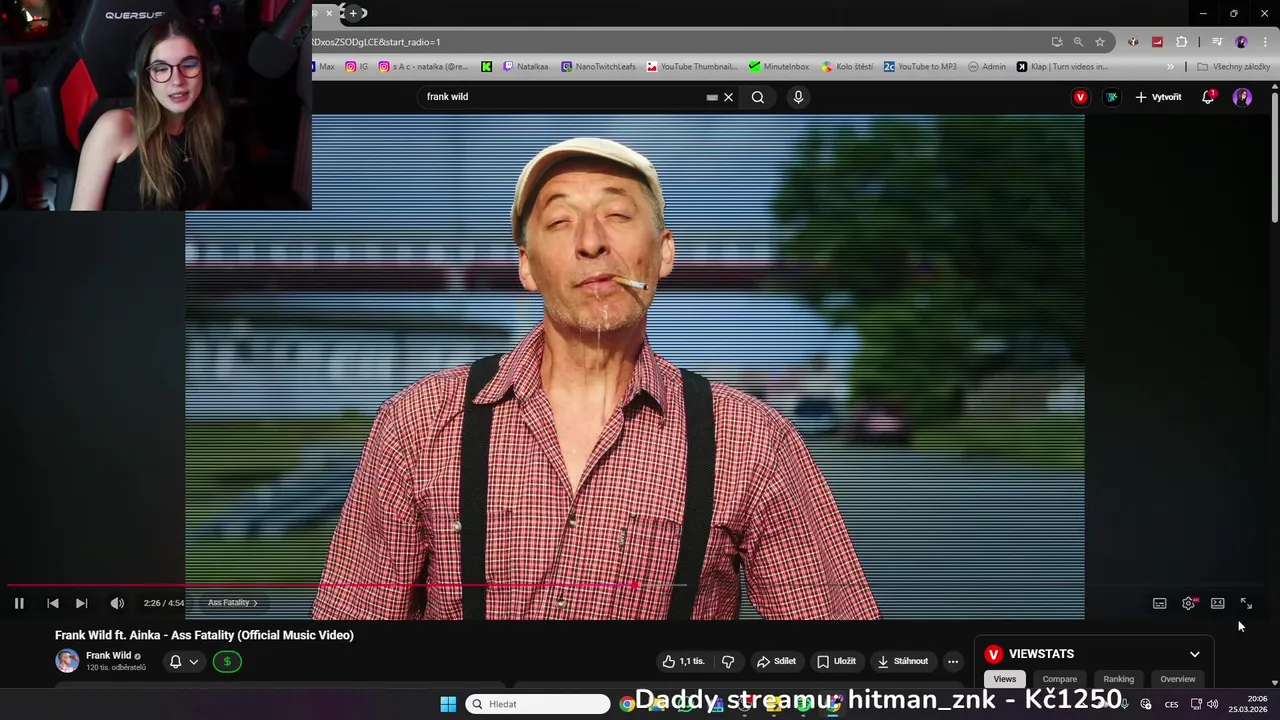Click the green header extension icon beside Vytvořit
The height and width of the screenshot is (720, 1280).
click(x=1111, y=97)
